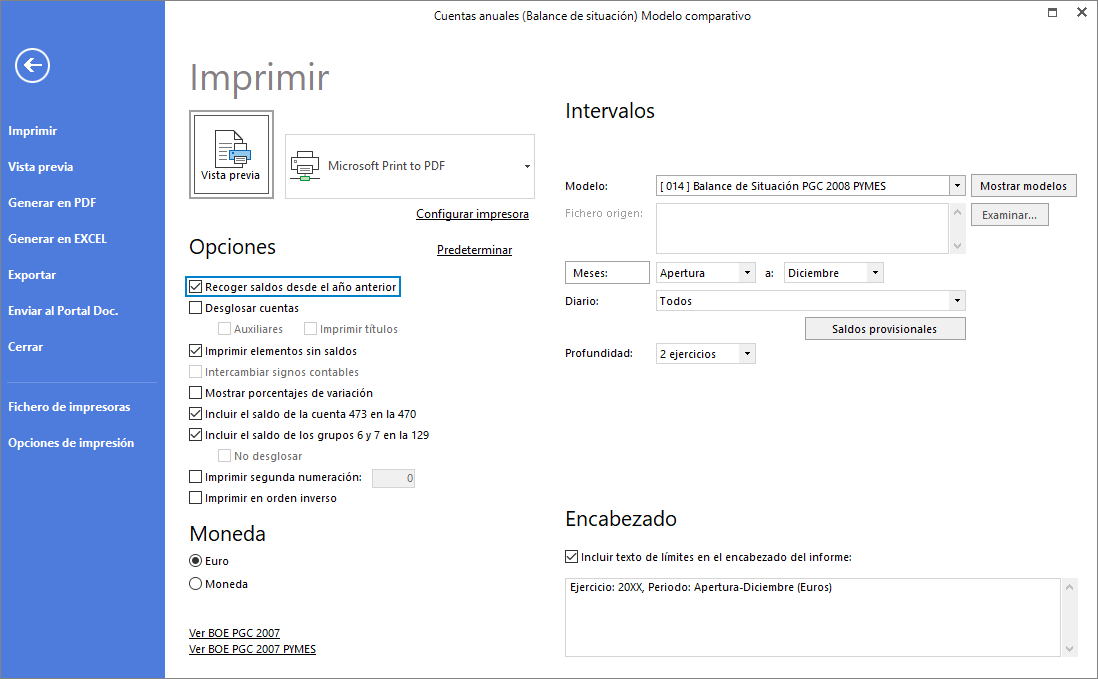Click the Saldos provisionales button

point(885,329)
